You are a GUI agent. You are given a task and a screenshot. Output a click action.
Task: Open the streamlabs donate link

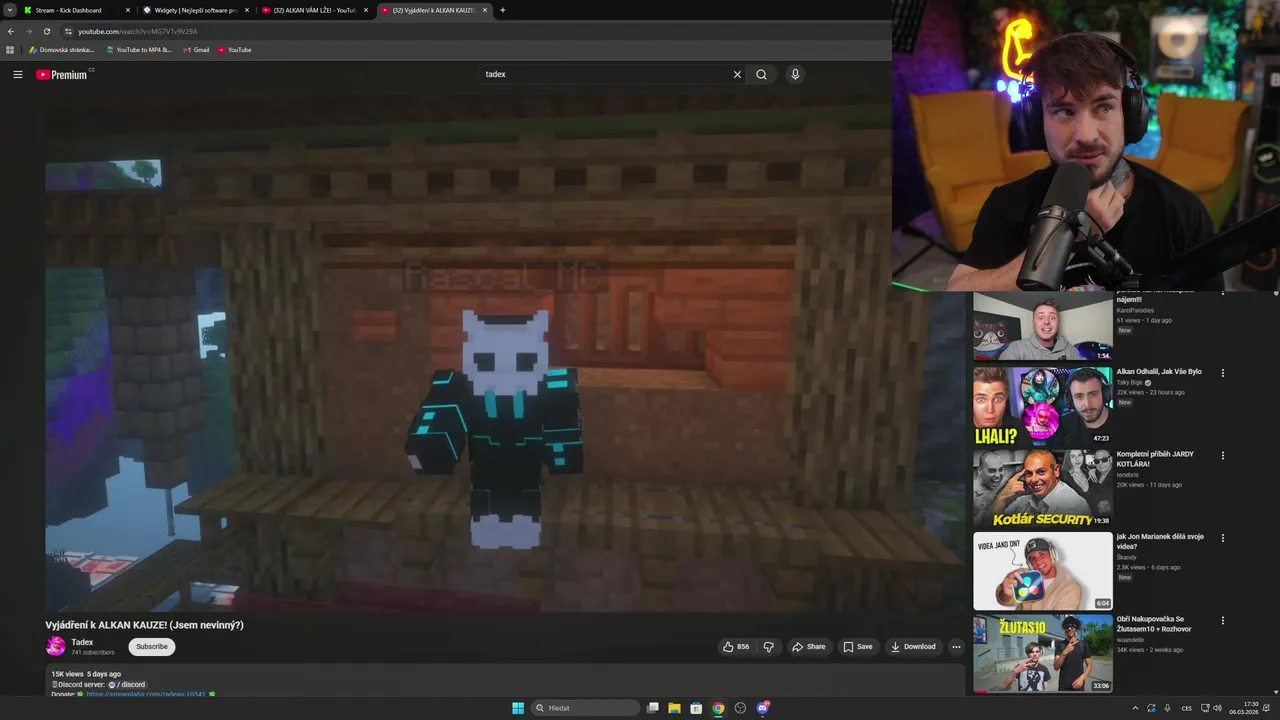pyautogui.click(x=146, y=694)
